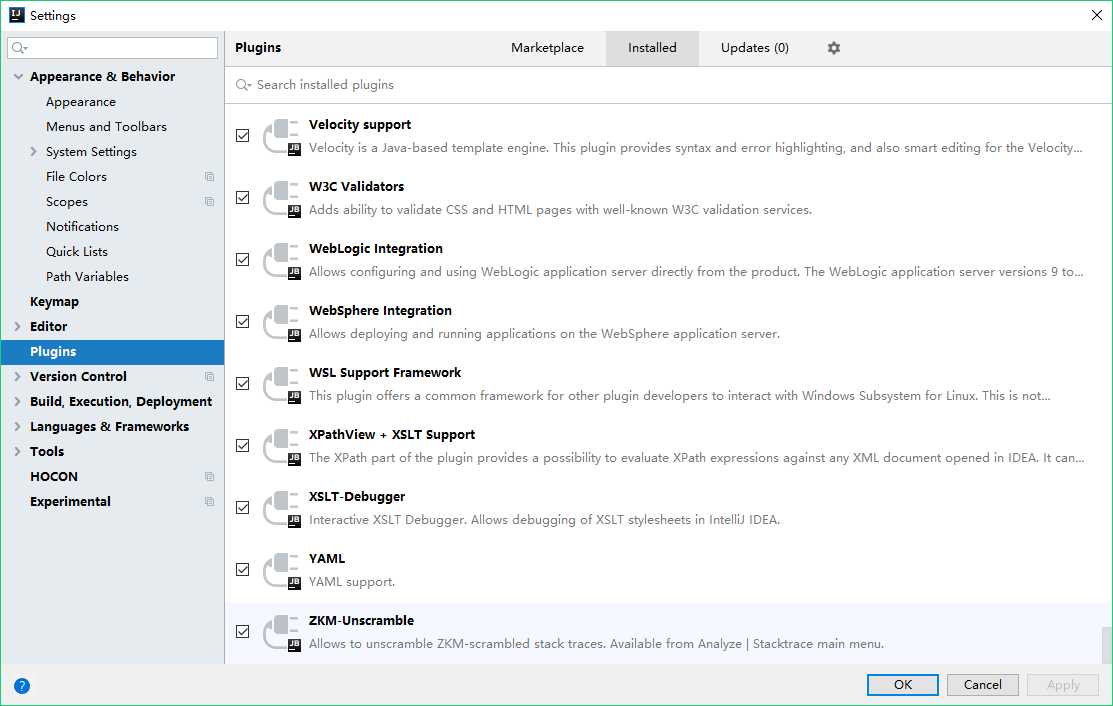The height and width of the screenshot is (706, 1113).
Task: Select the WebLogic Integration plugin title
Action: (x=375, y=249)
